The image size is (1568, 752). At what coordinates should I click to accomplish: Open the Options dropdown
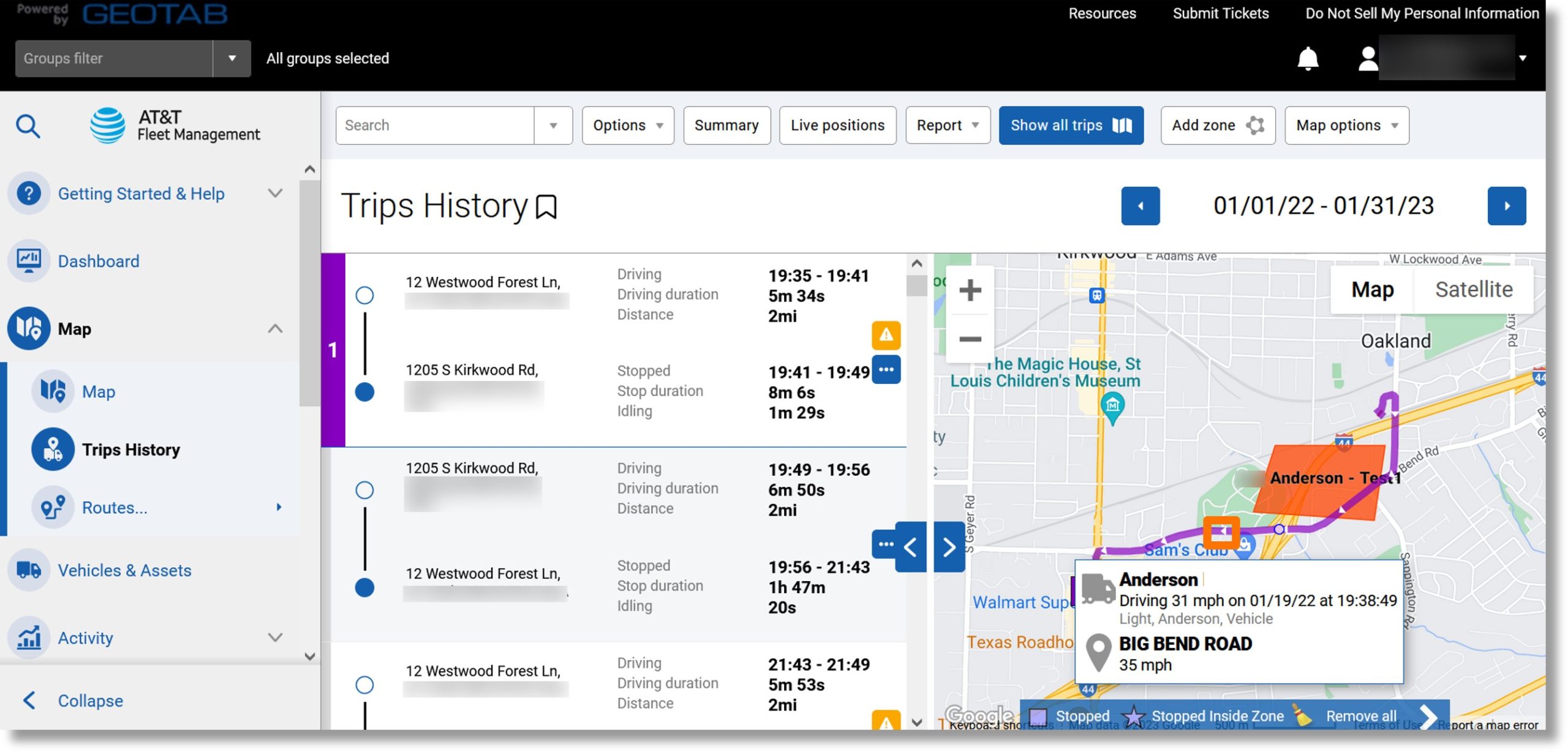click(x=628, y=126)
